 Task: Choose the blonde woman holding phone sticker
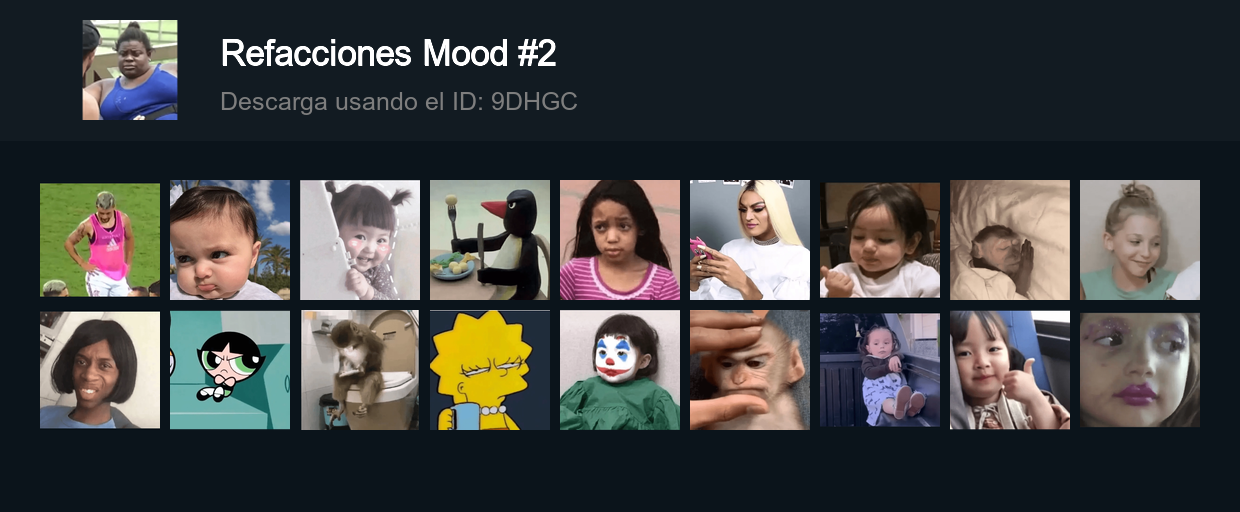(750, 240)
